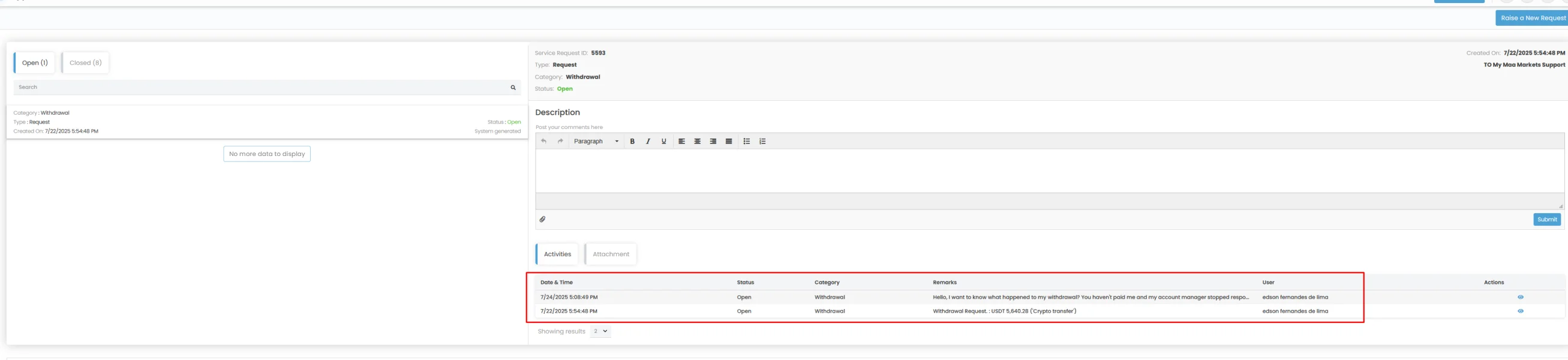
Task: Switch to the Closed (8) tab
Action: (x=85, y=63)
